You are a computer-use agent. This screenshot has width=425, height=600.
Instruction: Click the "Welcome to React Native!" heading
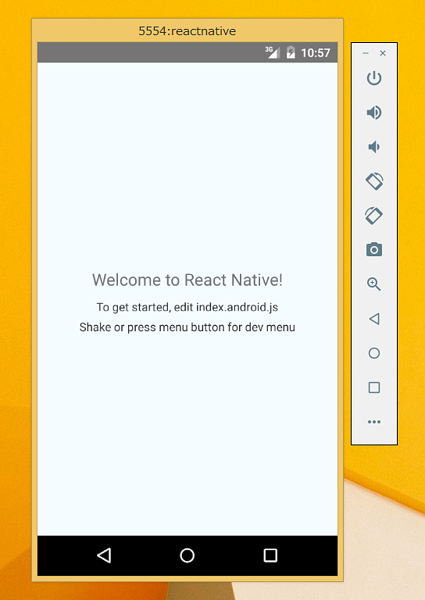187,280
